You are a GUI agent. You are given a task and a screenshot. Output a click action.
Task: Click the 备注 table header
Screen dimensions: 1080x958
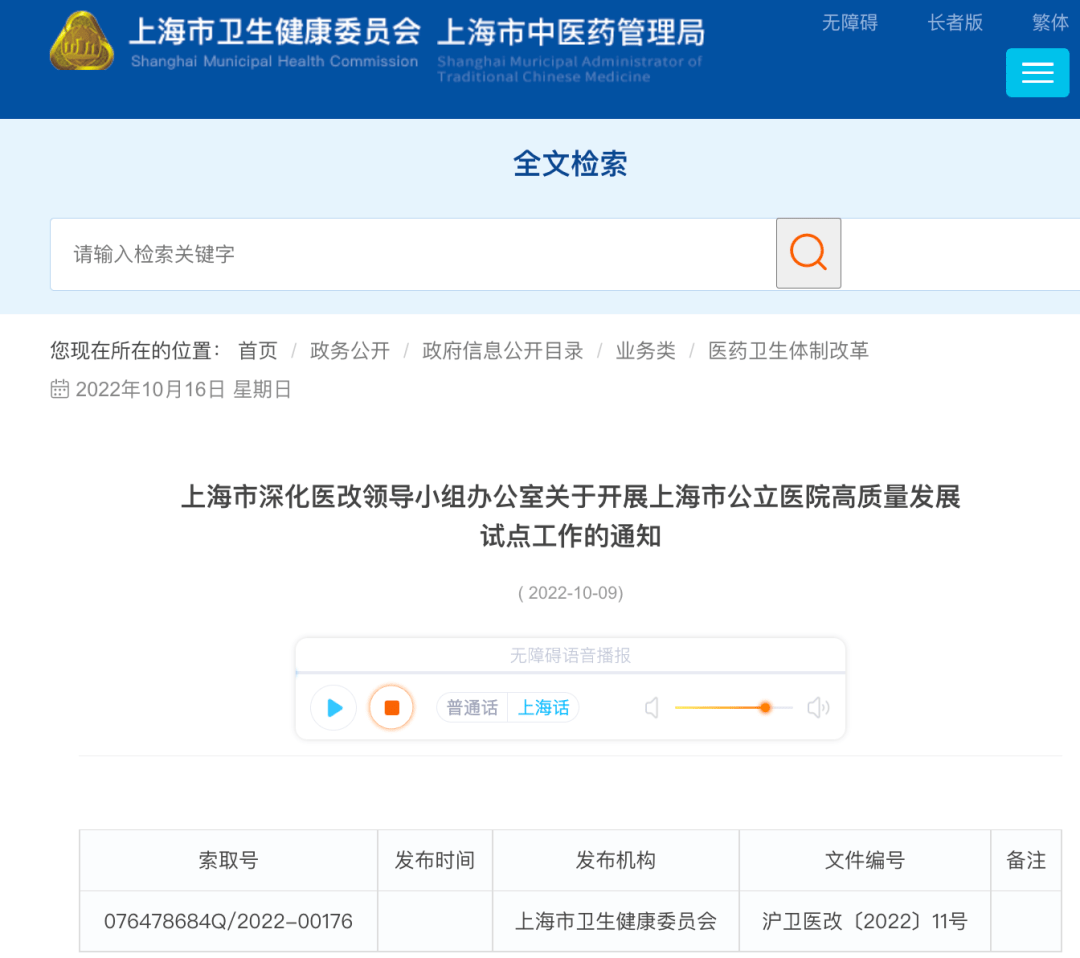pyautogui.click(x=1026, y=860)
